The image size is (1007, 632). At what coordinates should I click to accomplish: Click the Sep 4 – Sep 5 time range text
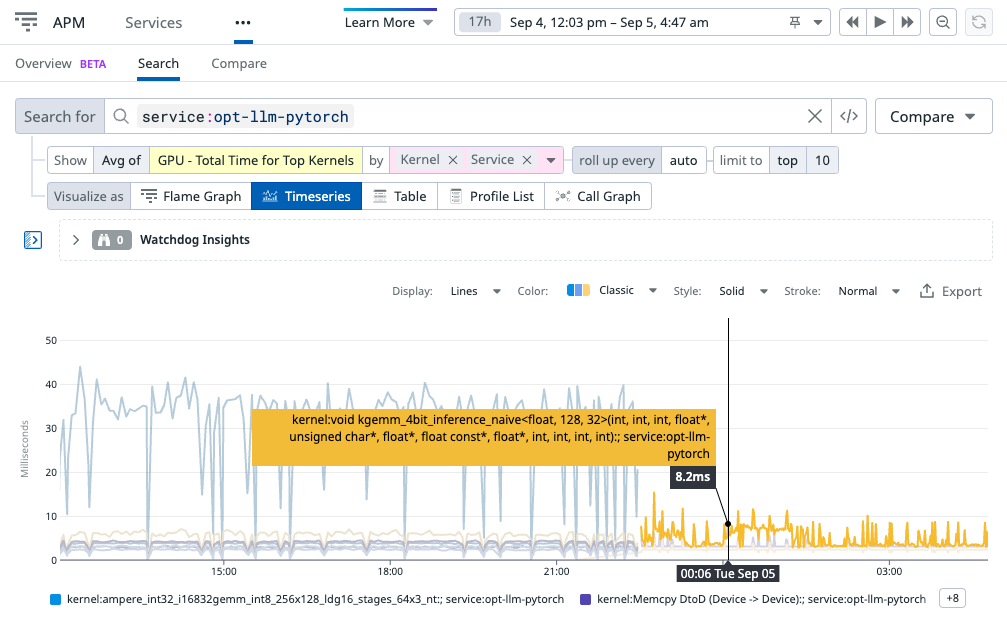point(609,22)
